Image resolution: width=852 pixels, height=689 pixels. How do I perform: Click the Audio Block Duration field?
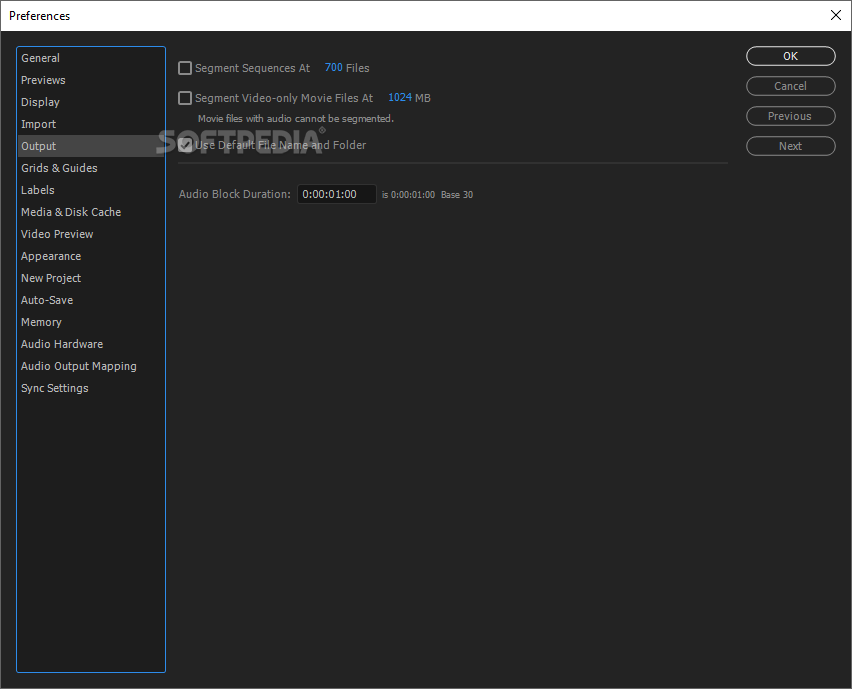point(337,194)
